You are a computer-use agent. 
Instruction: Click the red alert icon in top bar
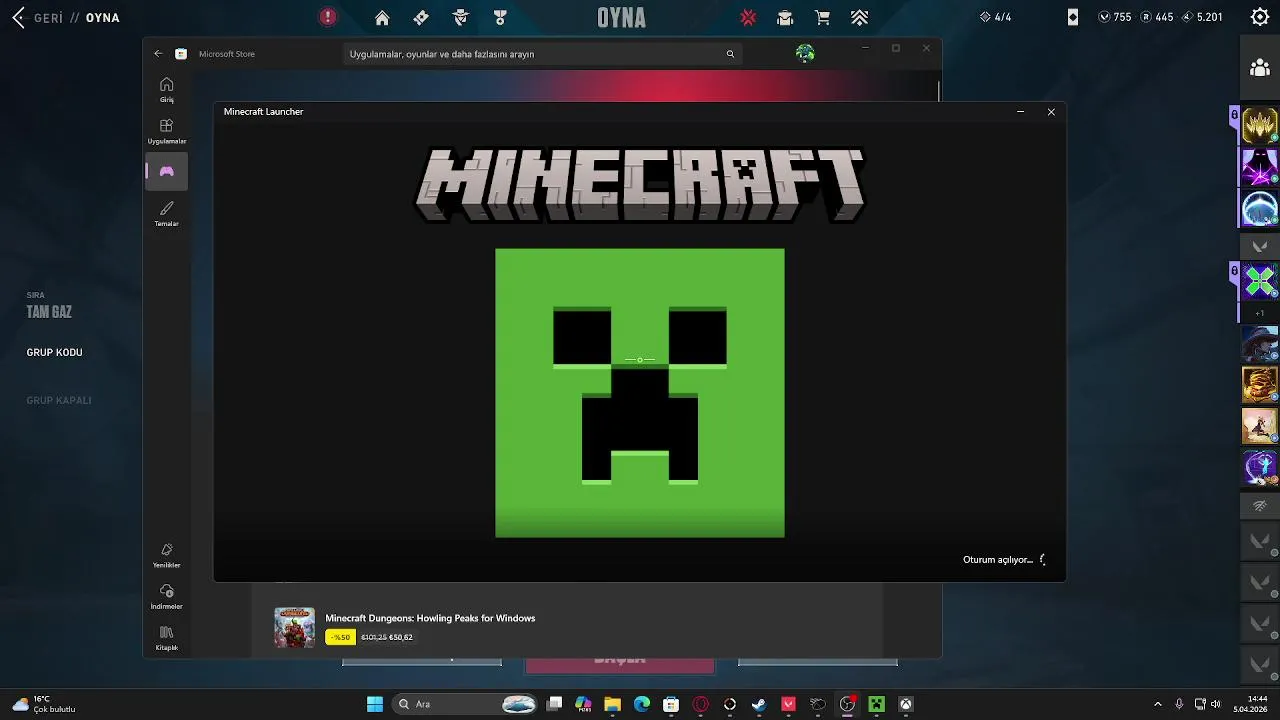point(328,17)
